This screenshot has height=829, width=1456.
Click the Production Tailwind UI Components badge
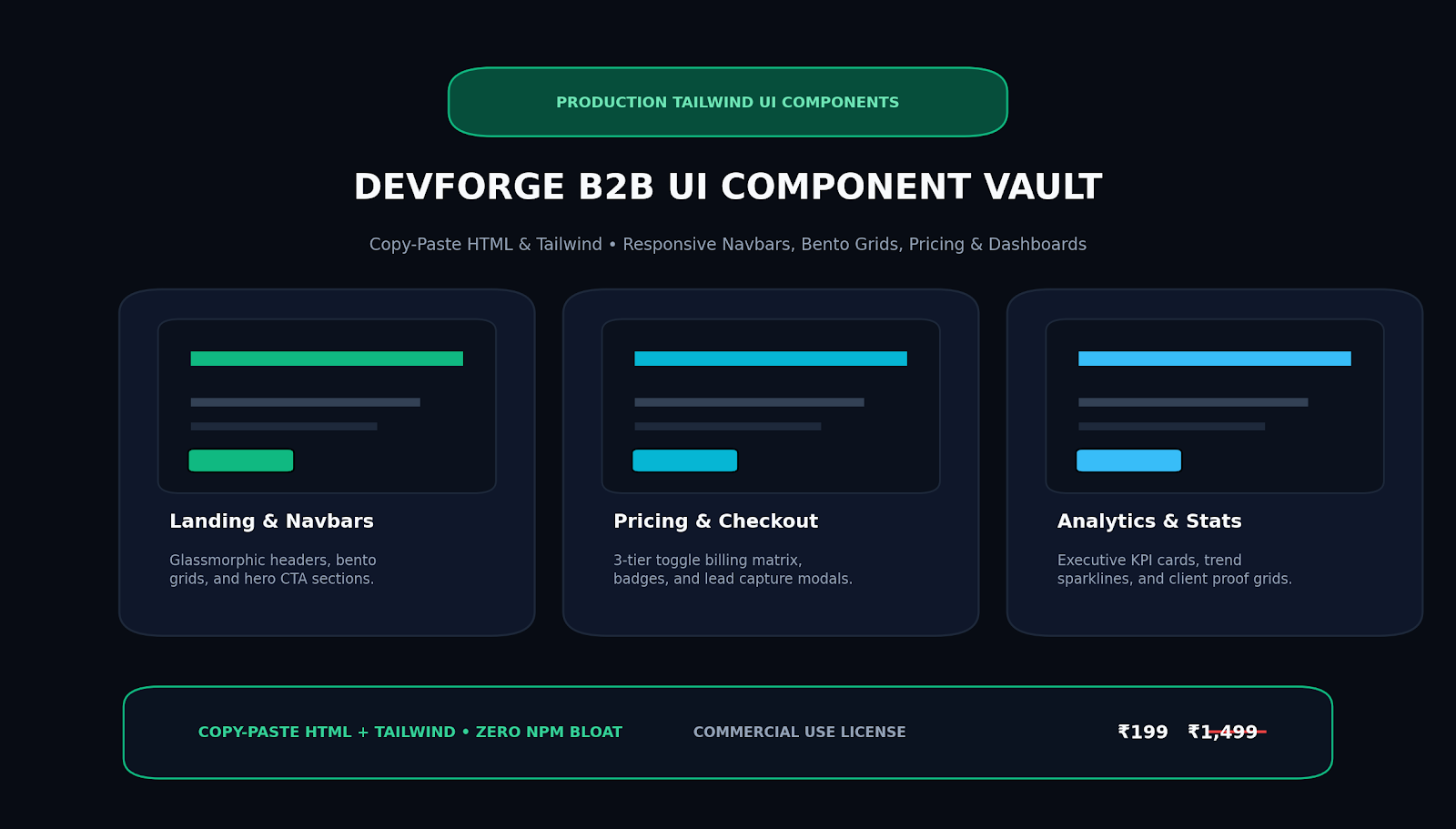[728, 102]
